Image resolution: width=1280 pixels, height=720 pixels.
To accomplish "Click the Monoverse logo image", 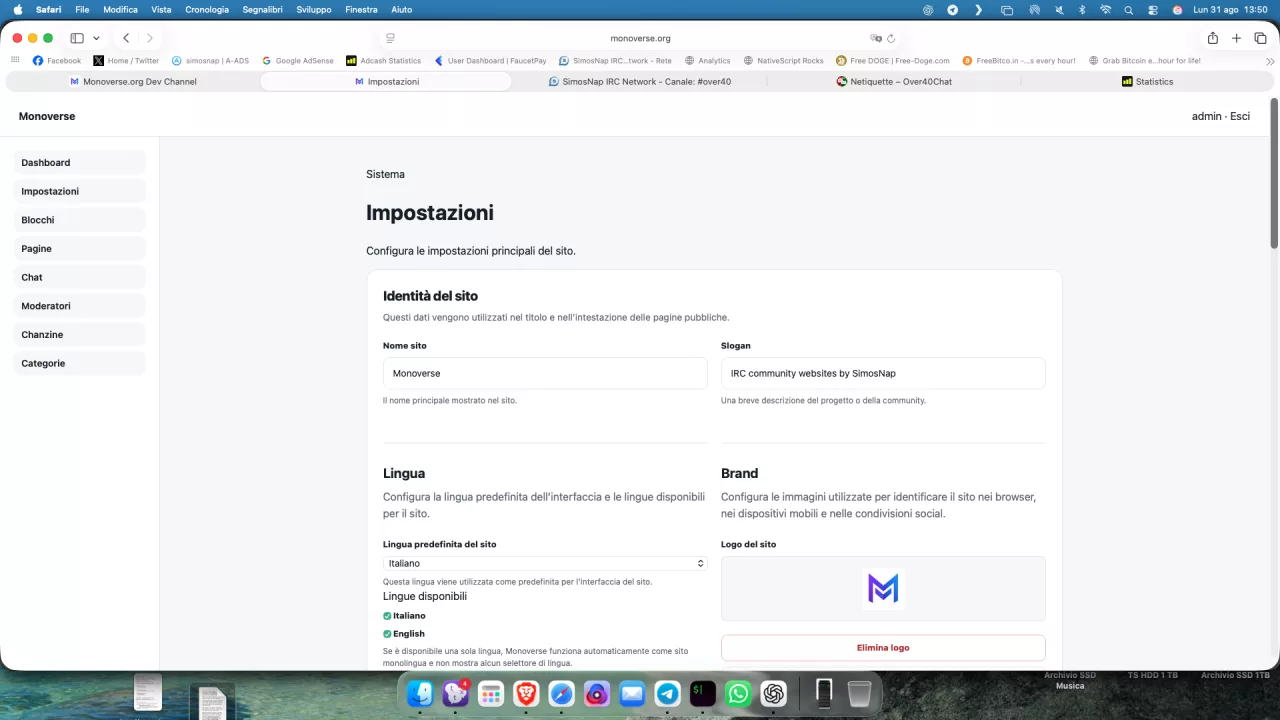I will click(x=883, y=589).
